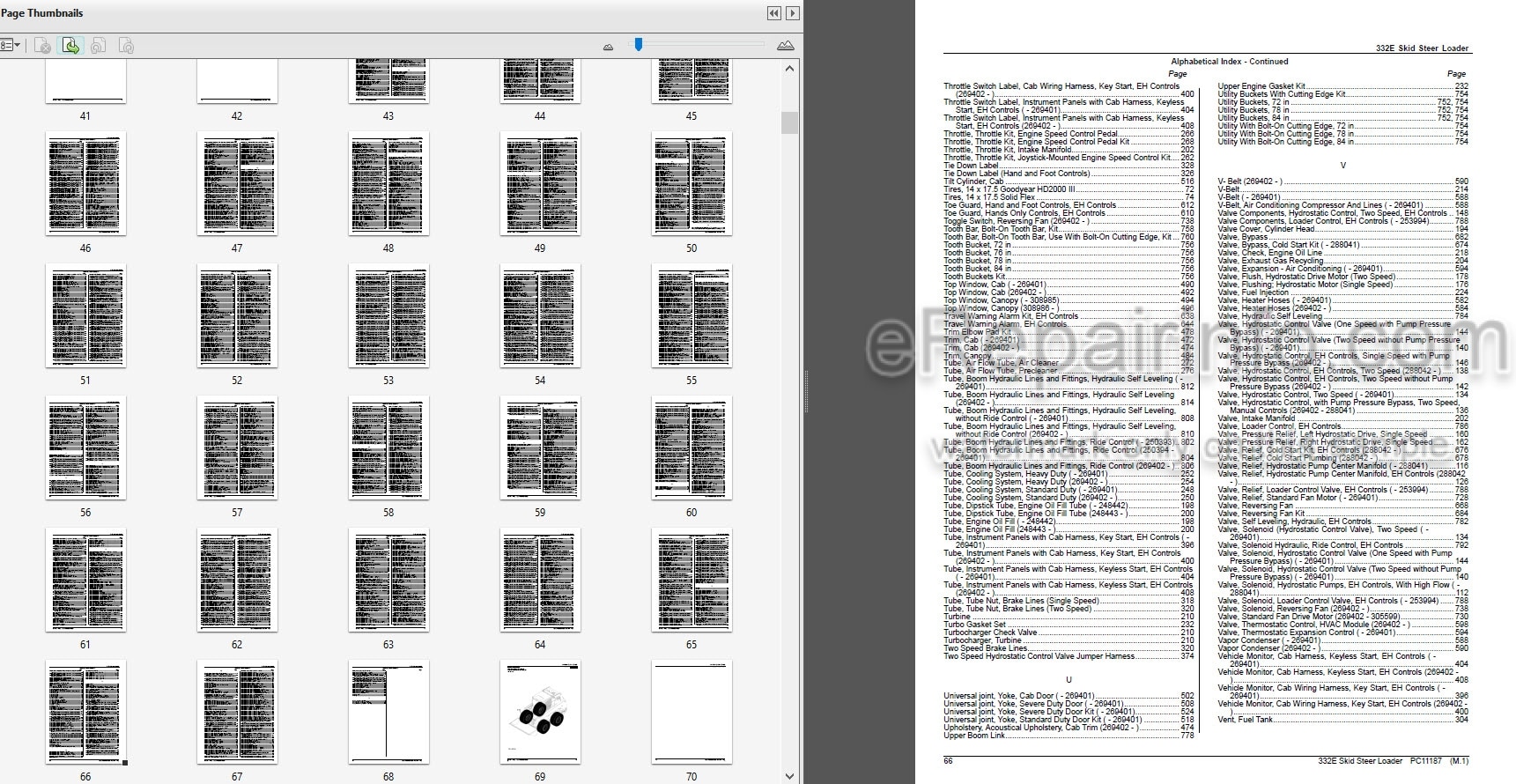This screenshot has height=784, width=1516.
Task: Select page 55 thumbnail
Action: [691, 315]
